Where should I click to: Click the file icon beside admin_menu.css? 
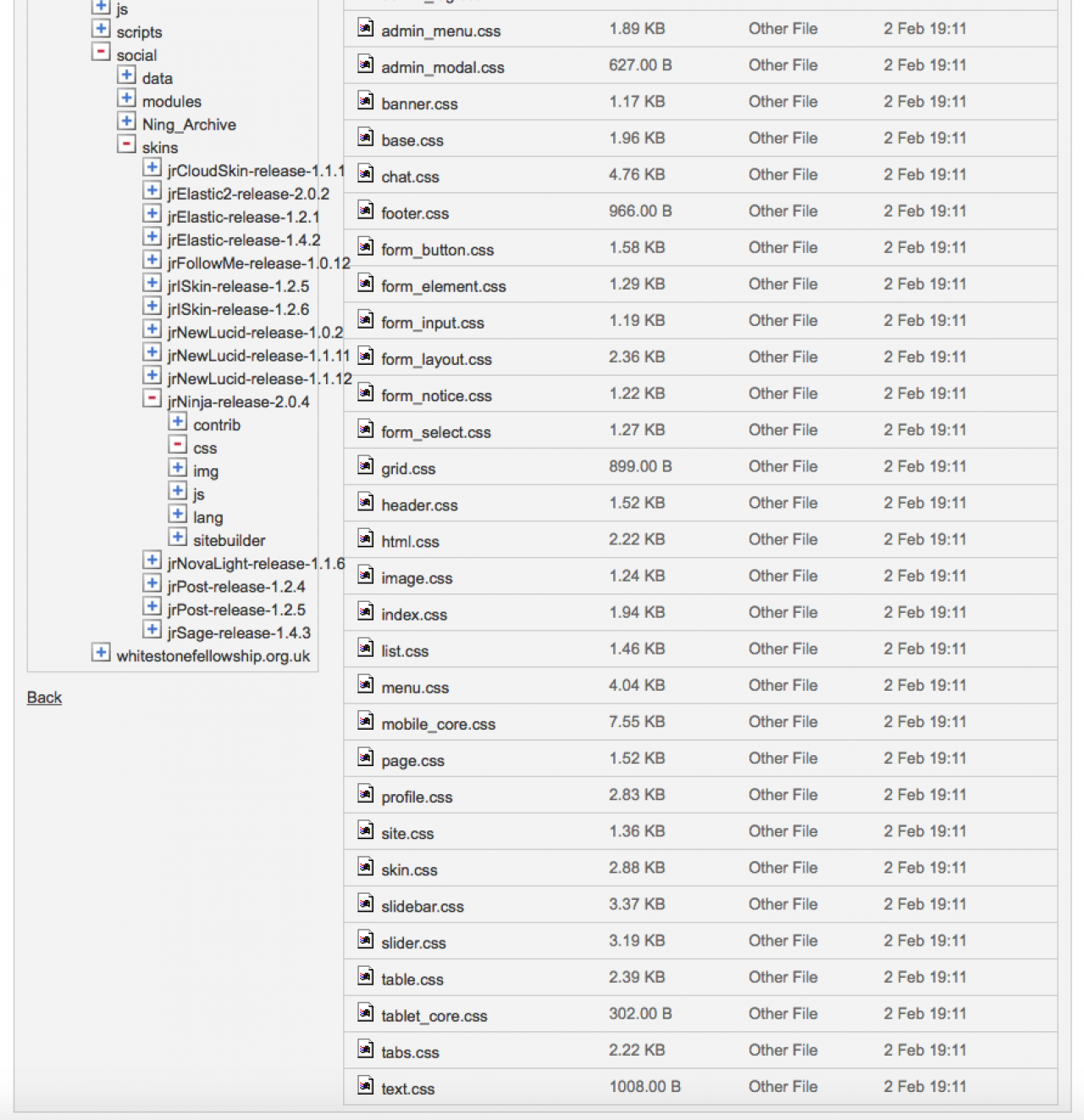365,28
